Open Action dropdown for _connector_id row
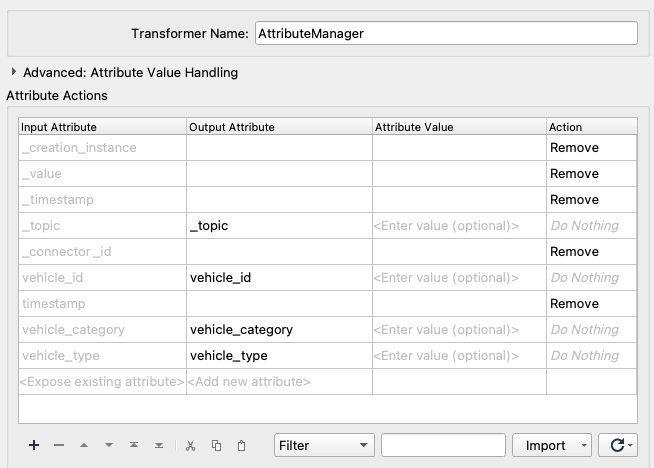Screen dimensions: 654x468 (591, 252)
